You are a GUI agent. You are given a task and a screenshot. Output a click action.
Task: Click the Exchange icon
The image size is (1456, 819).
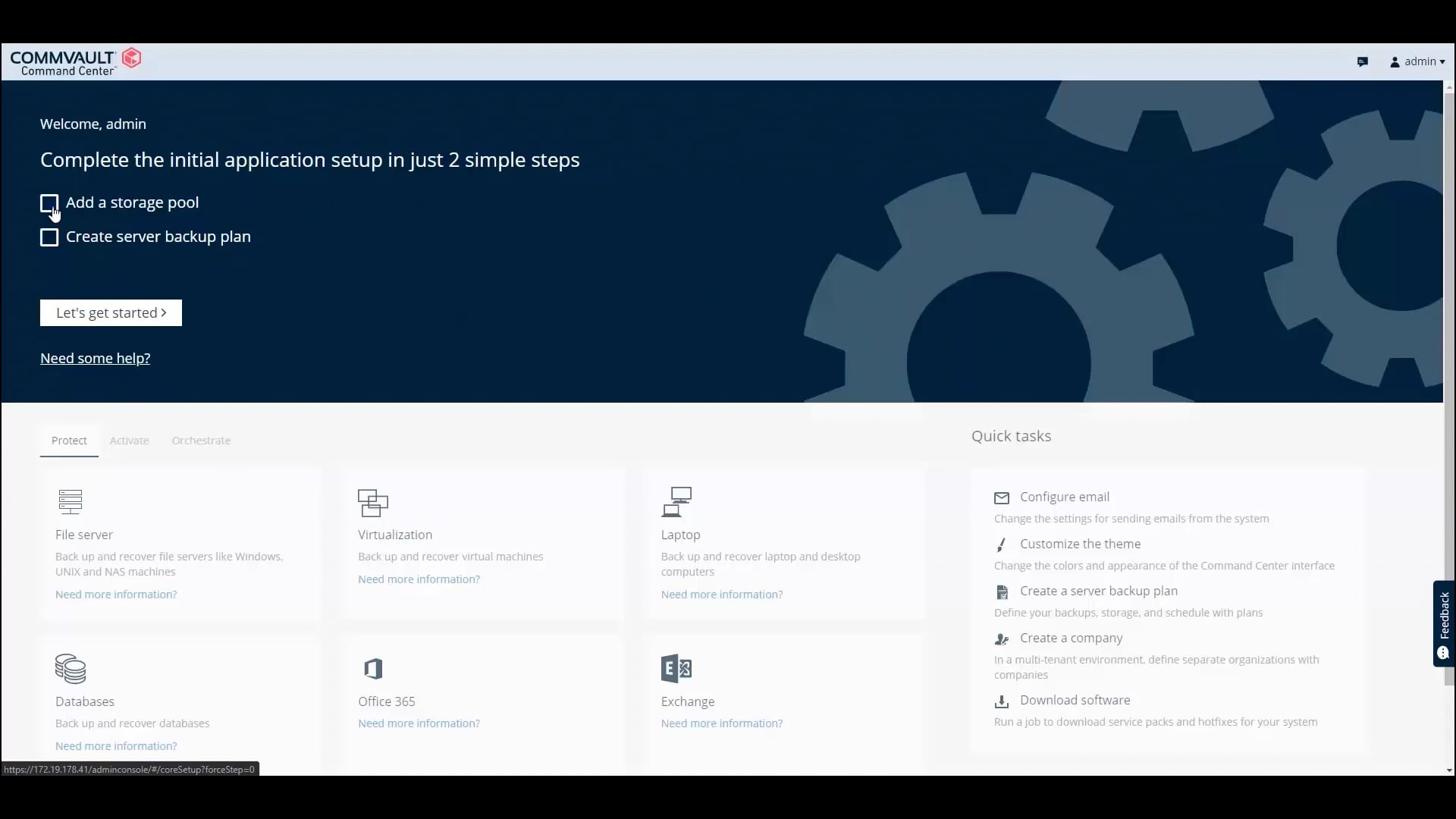[677, 668]
